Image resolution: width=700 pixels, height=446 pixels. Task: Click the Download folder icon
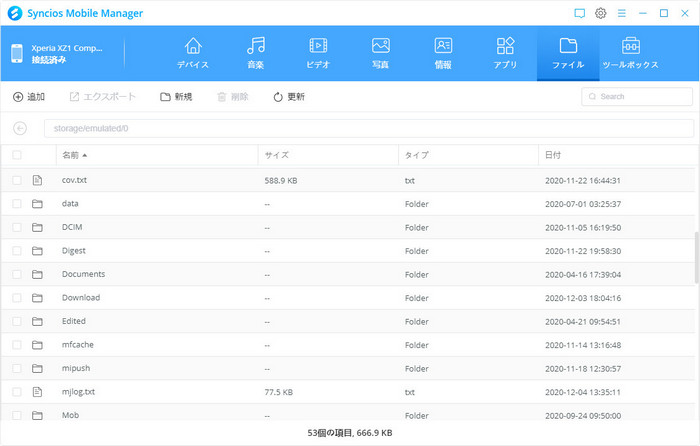(x=38, y=298)
